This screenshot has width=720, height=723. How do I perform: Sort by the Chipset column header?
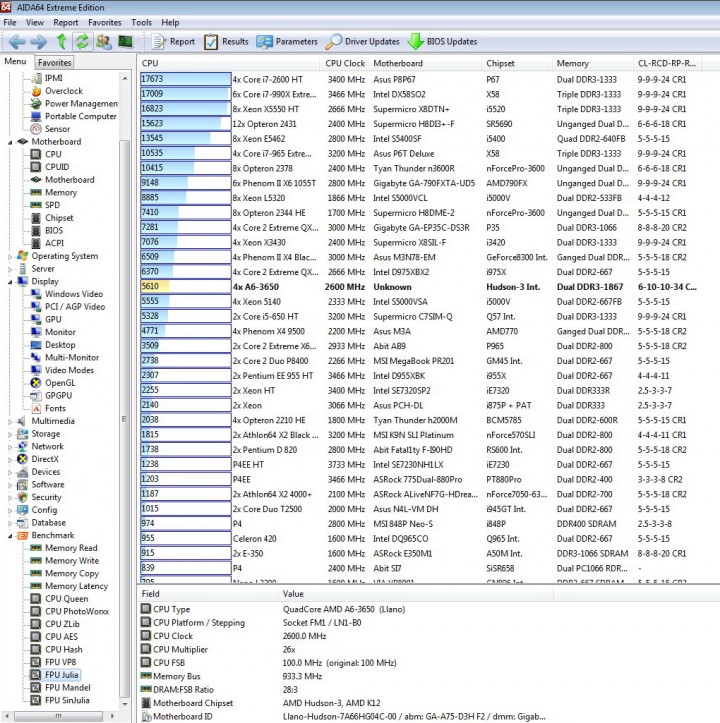517,63
